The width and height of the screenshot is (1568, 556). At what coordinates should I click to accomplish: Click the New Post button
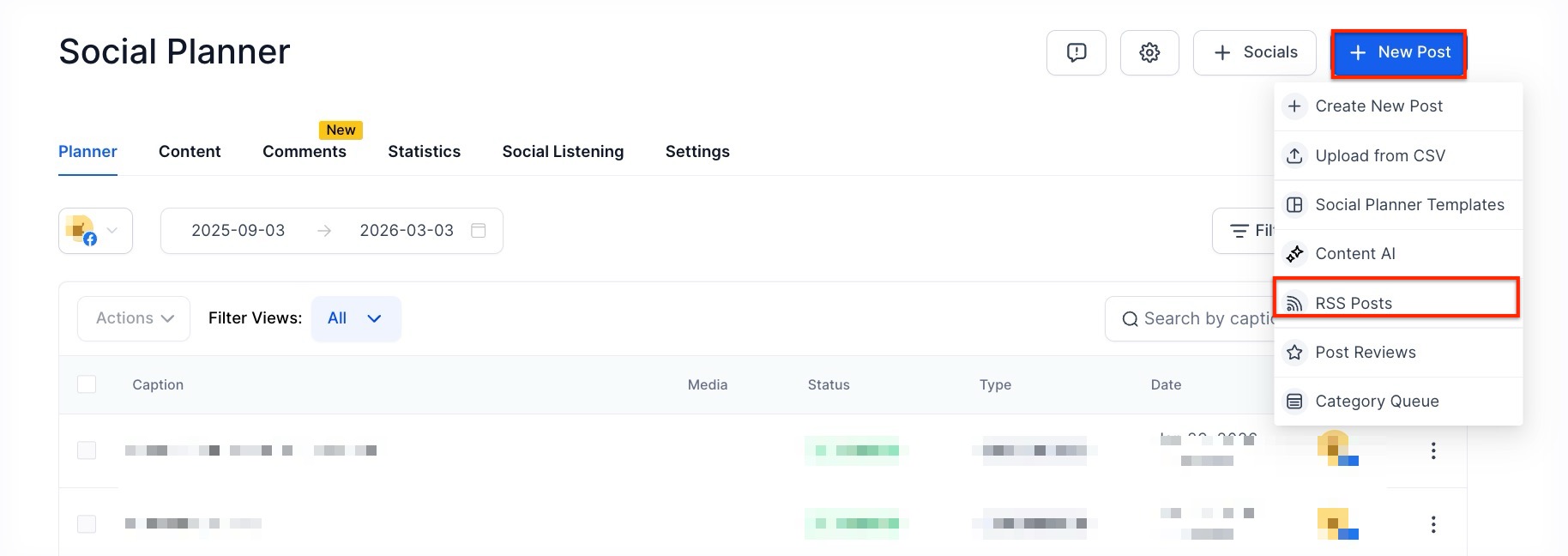point(1398,52)
